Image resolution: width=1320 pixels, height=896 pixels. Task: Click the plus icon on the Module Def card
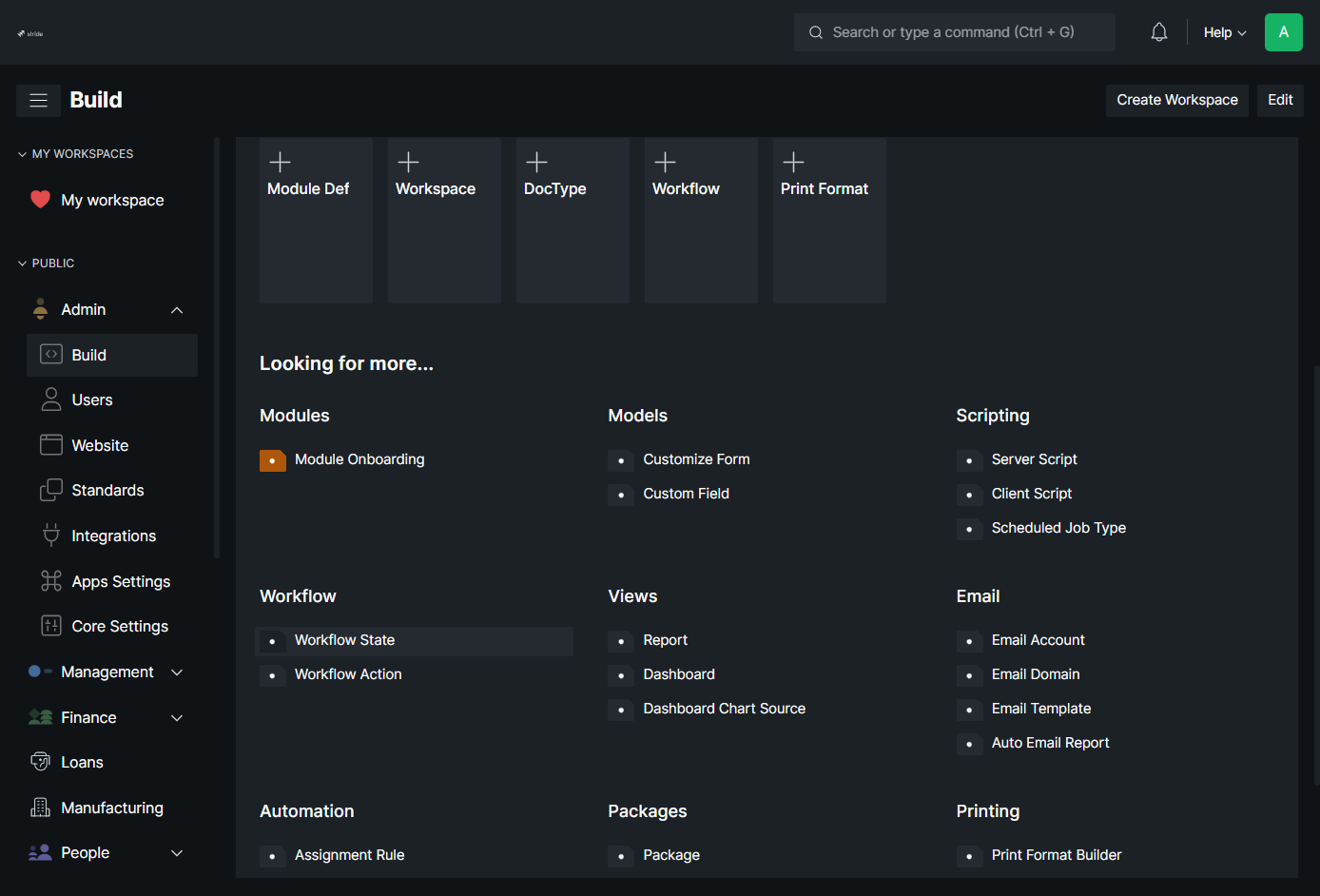tap(280, 162)
